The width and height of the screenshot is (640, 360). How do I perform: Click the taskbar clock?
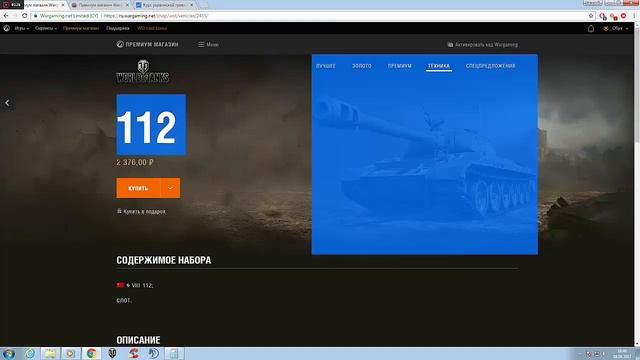pos(622,353)
